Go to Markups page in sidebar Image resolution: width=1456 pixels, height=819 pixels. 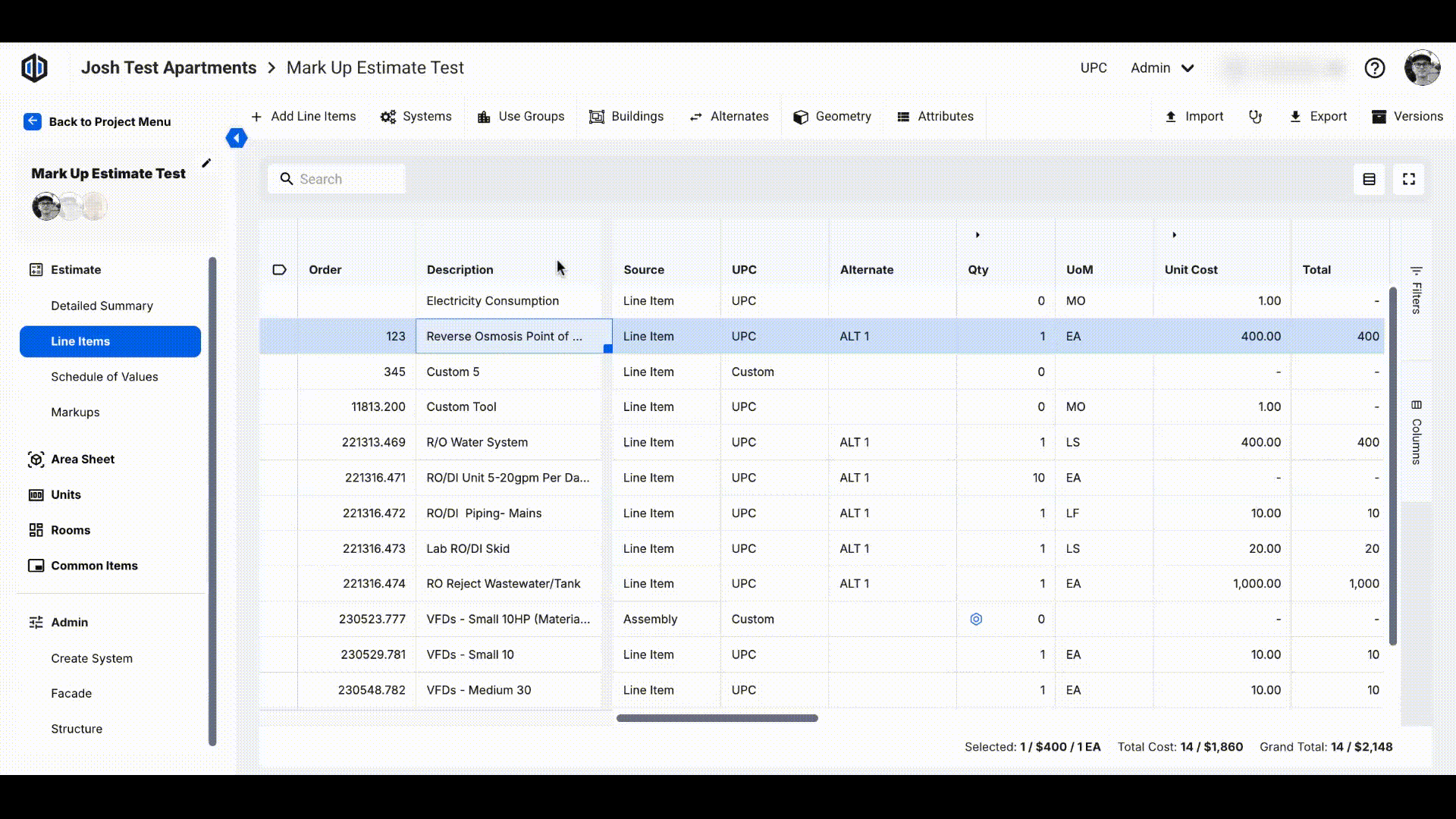point(75,413)
